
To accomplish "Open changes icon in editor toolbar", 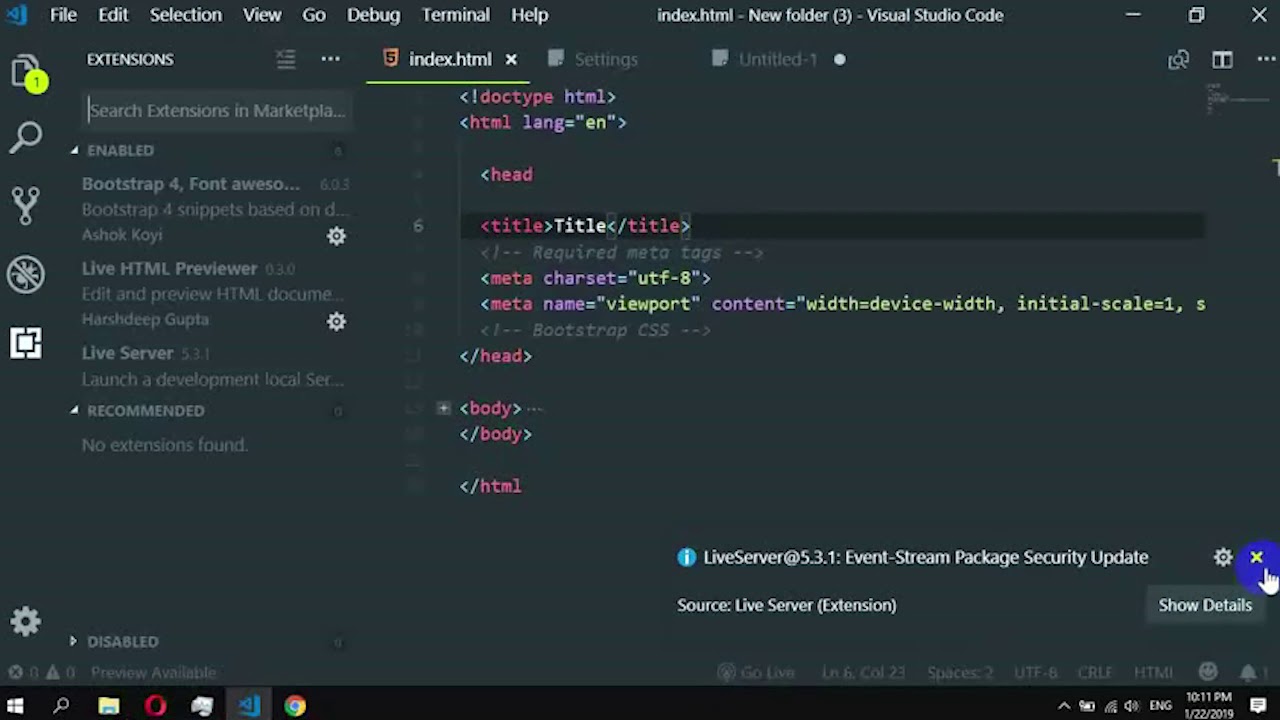I will click(1179, 59).
